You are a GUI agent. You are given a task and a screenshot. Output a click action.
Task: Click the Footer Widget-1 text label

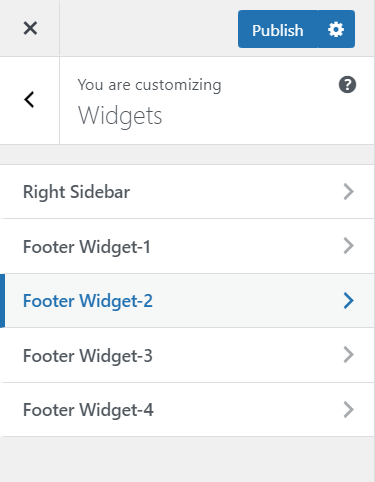(87, 247)
